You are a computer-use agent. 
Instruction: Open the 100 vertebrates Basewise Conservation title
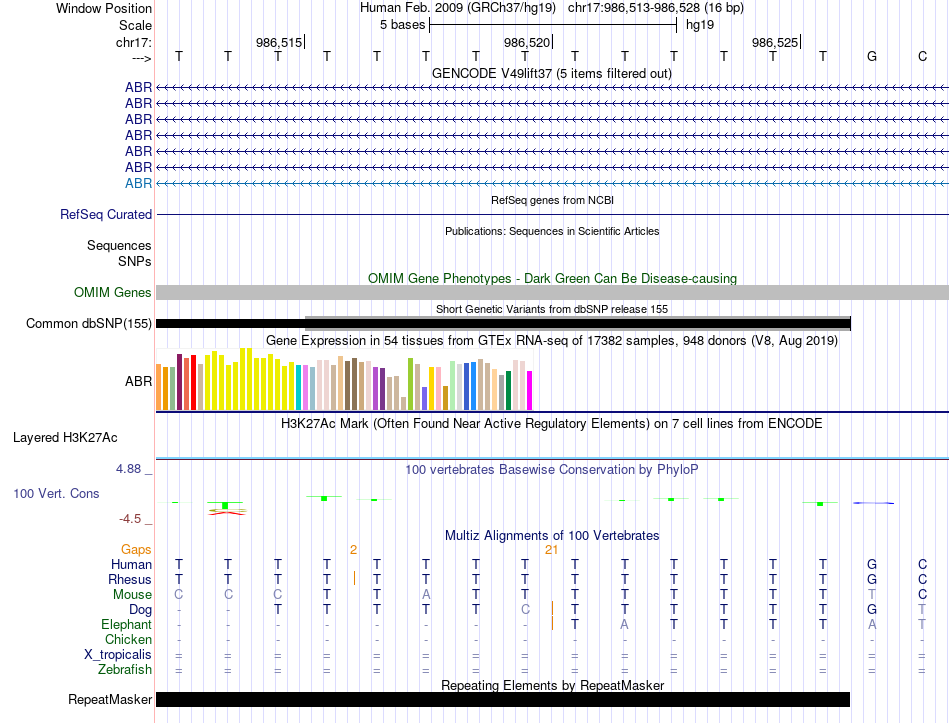point(551,469)
